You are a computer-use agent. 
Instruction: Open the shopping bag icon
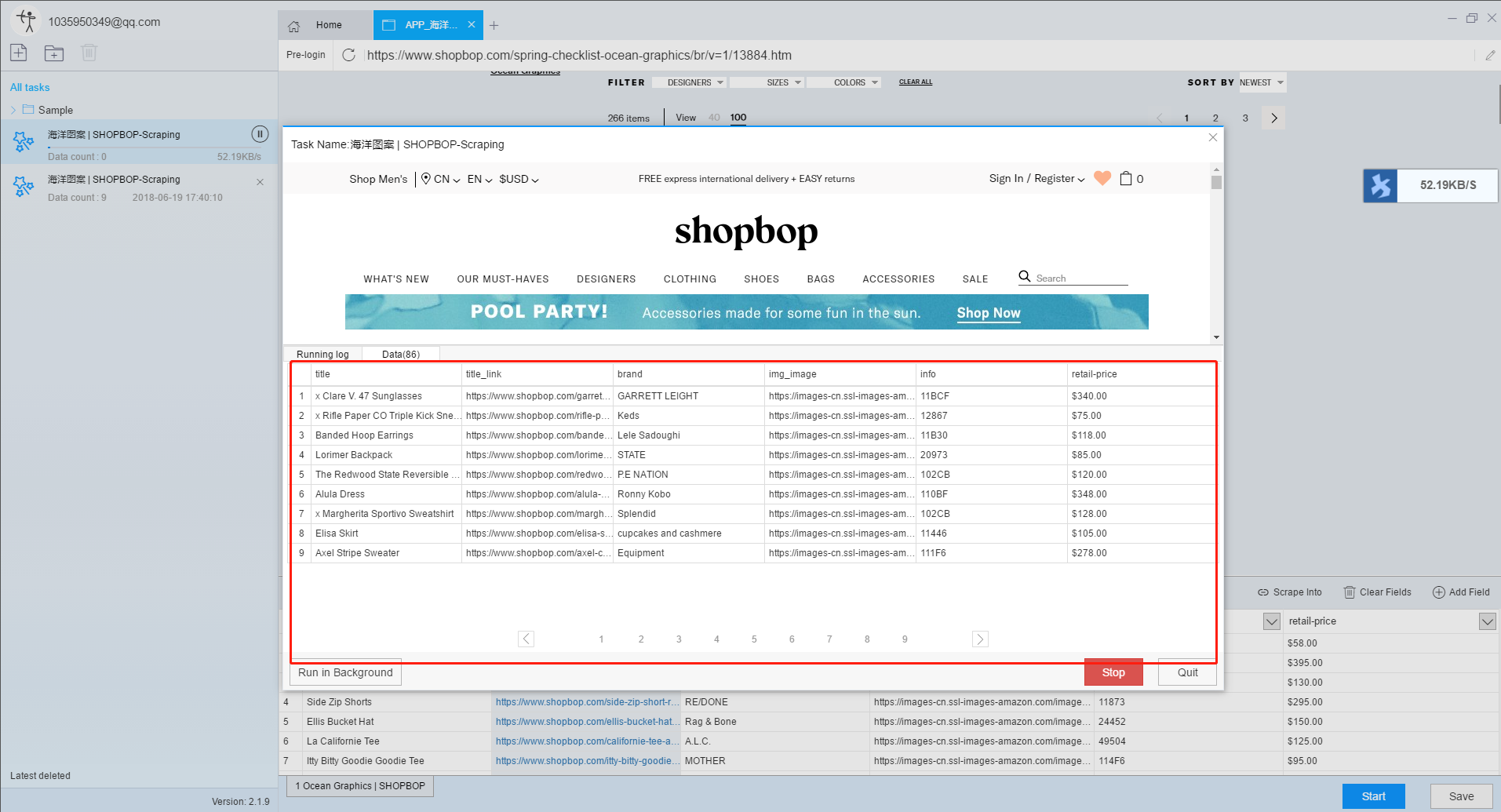click(1126, 178)
